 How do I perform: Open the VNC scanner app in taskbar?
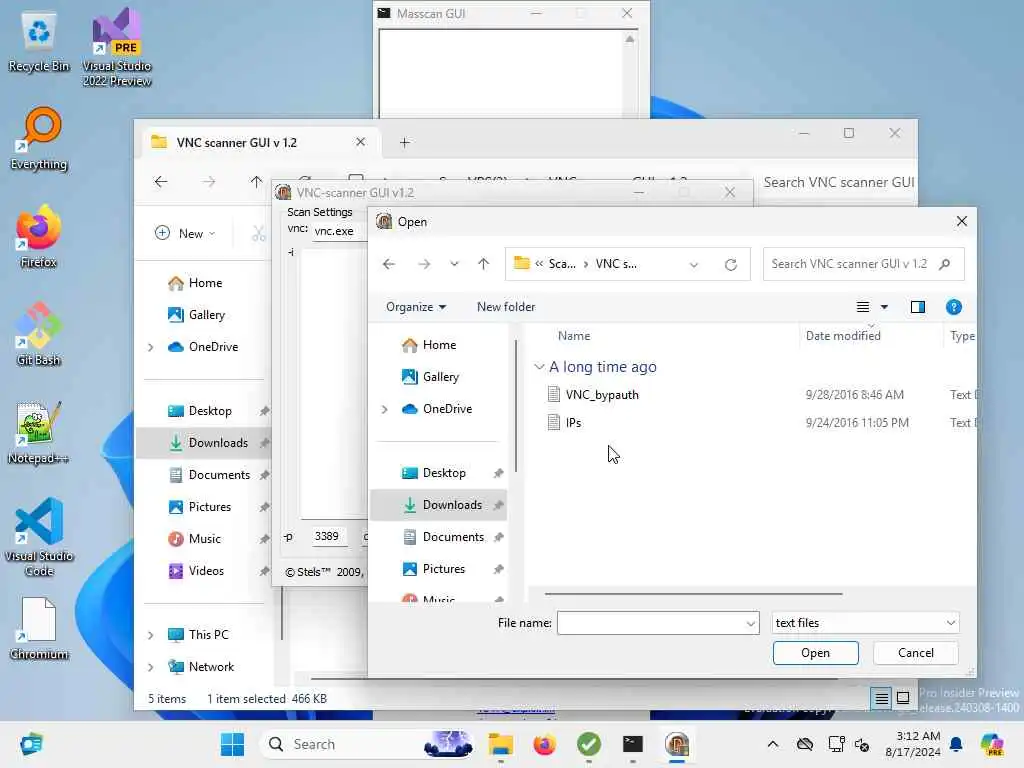(677, 744)
